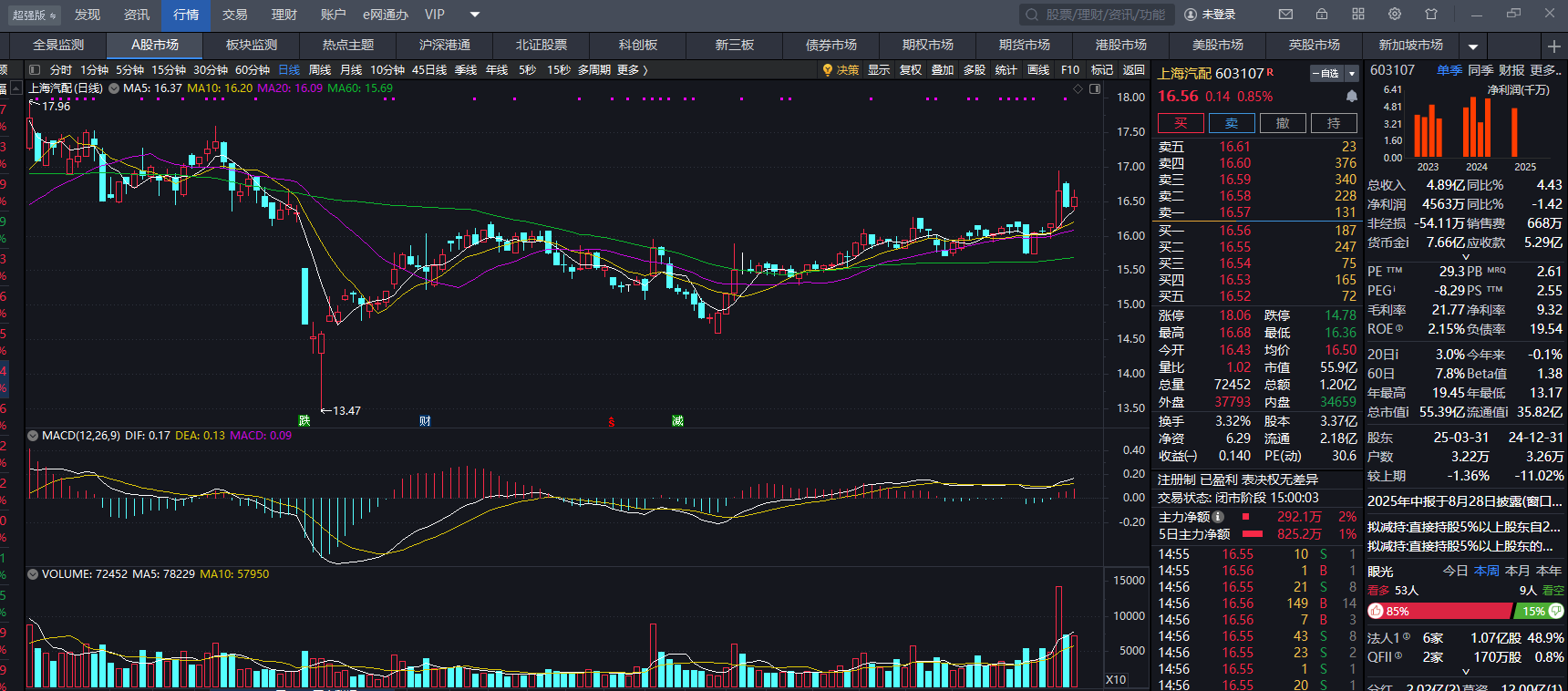Click the blue 卖 sell button
Image resolution: width=1568 pixels, height=691 pixels.
tap(1232, 123)
